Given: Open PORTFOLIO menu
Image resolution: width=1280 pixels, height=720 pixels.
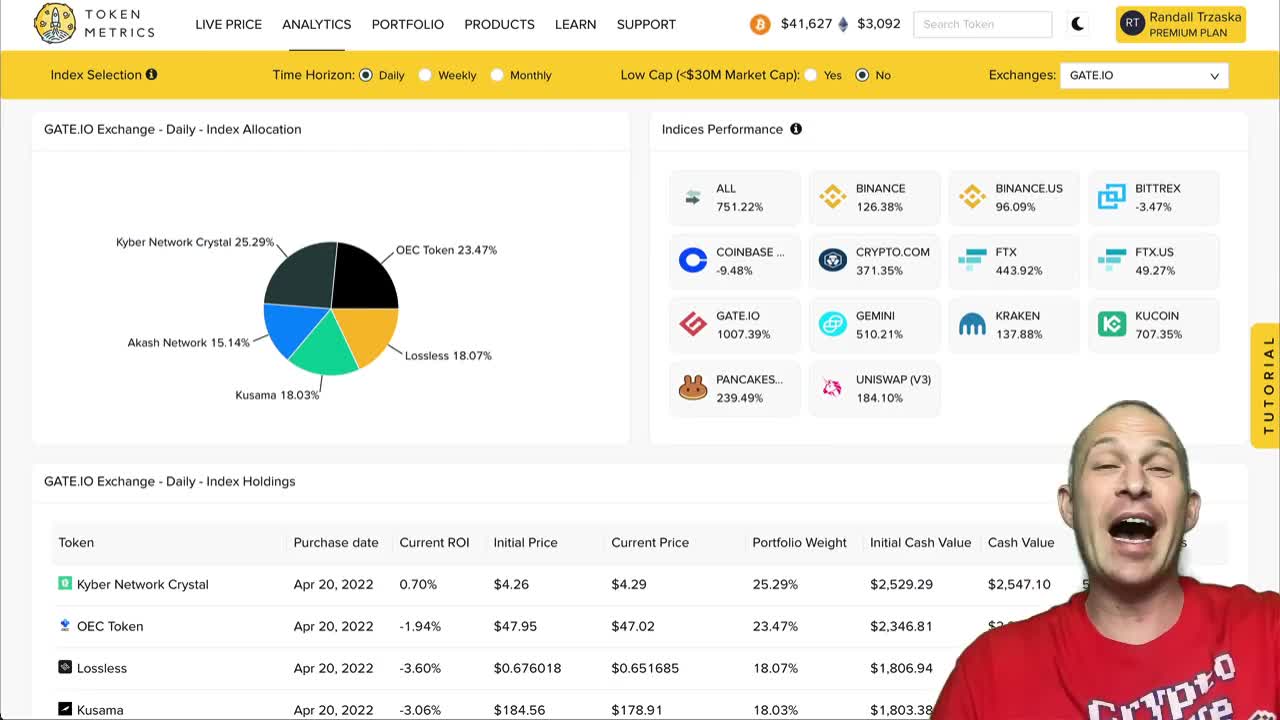Looking at the screenshot, I should tap(408, 24).
